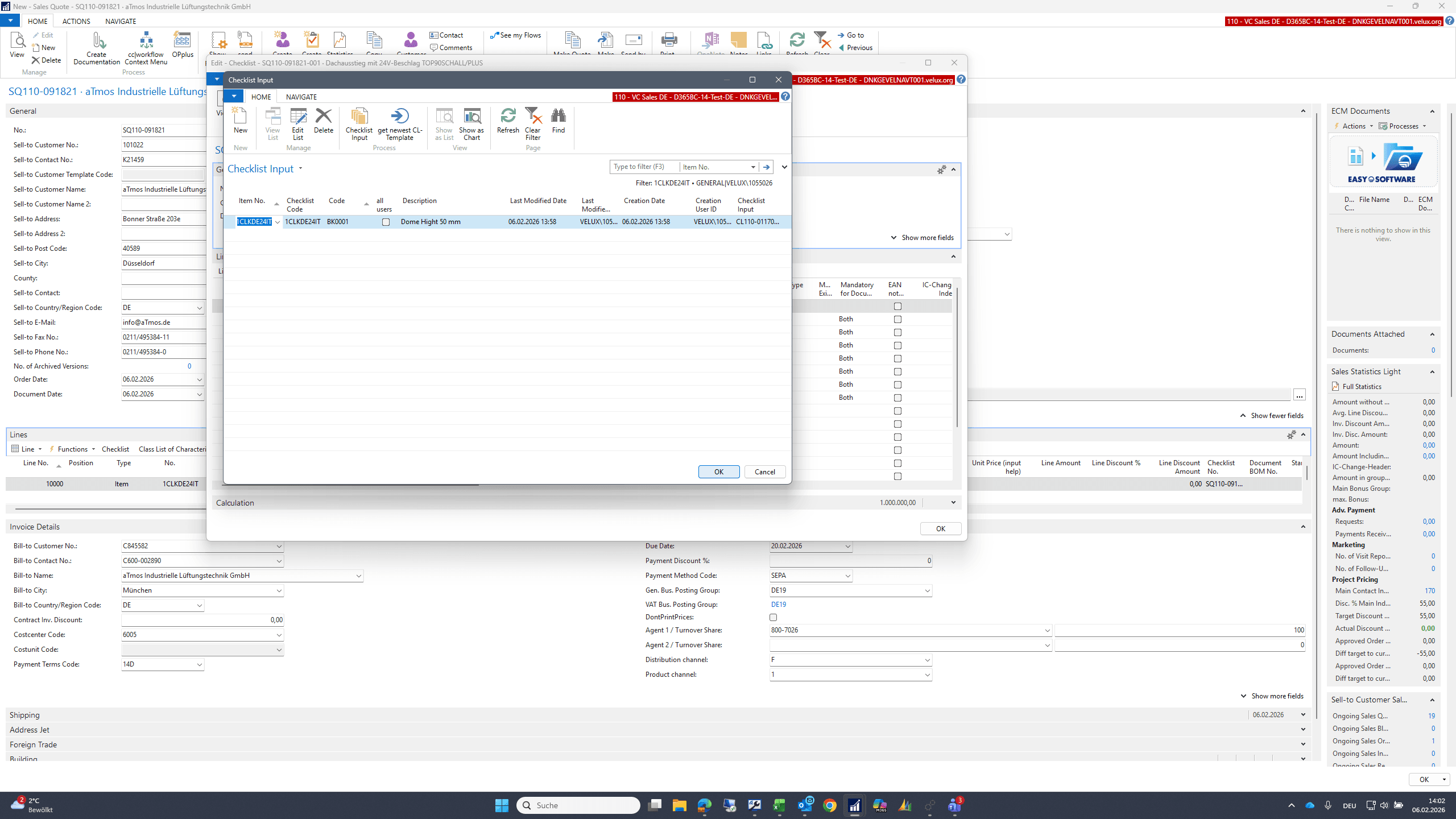Toggle EAN checkbox in top highlighted row
This screenshot has width=1456, height=819.
[x=897, y=306]
